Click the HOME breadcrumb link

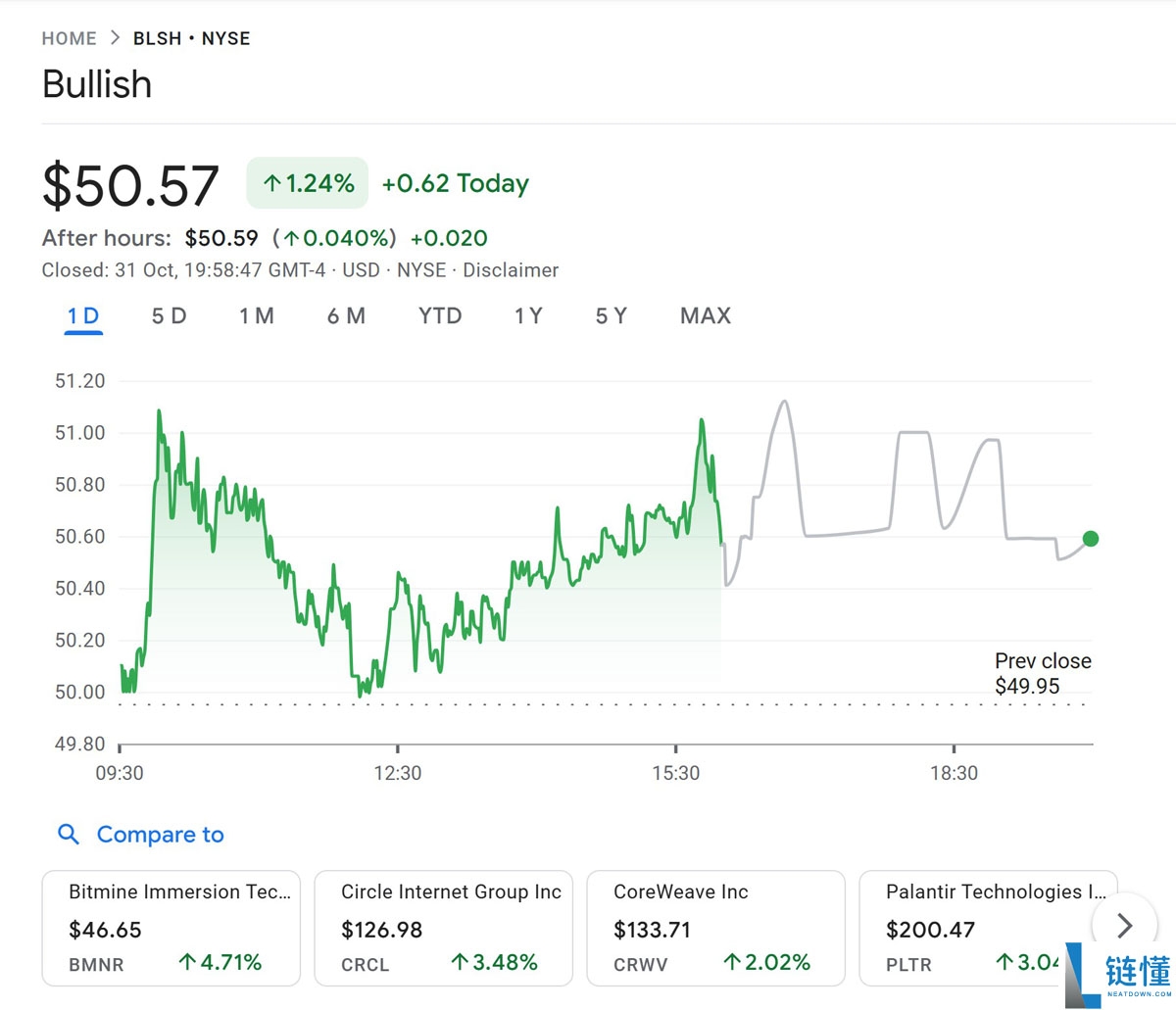(x=69, y=38)
